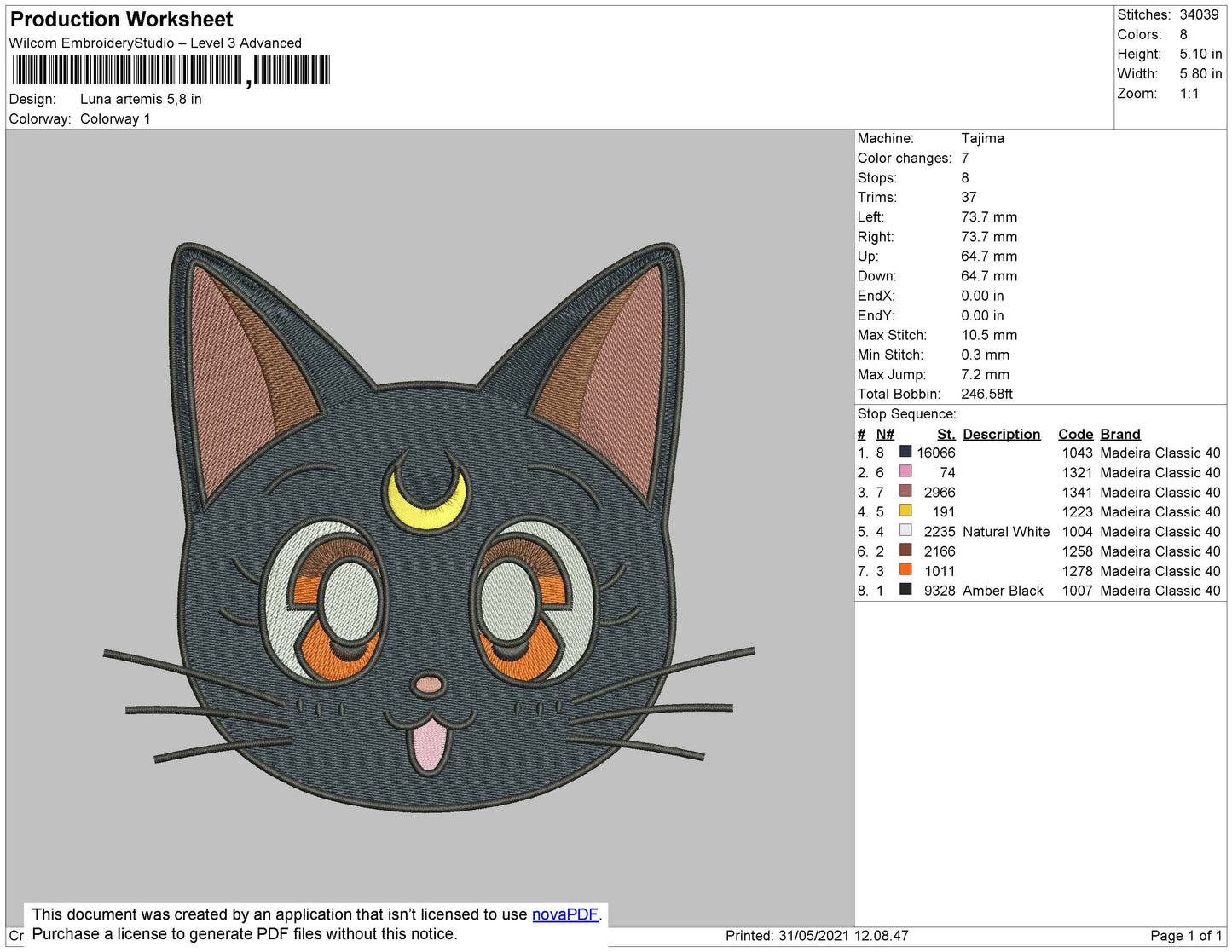
Task: Click the Page 1 of 1 indicator
Action: [x=1186, y=936]
